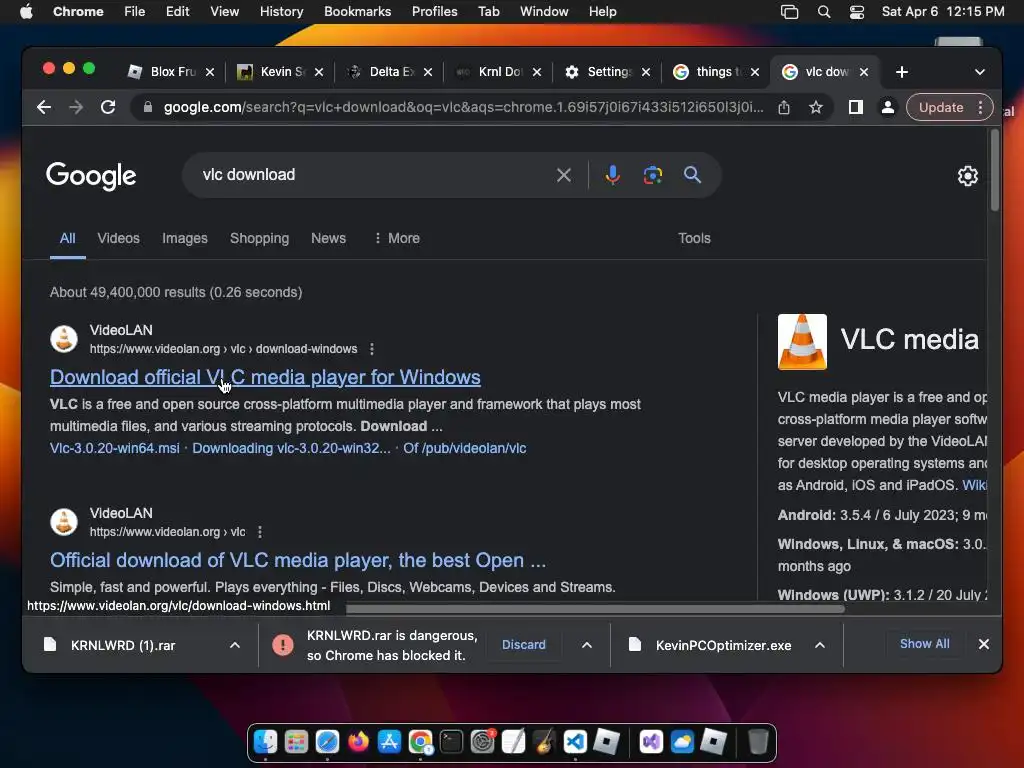Screen dimensions: 1024x768
Task: Open options for second VideoLAN result
Action: [260, 532]
